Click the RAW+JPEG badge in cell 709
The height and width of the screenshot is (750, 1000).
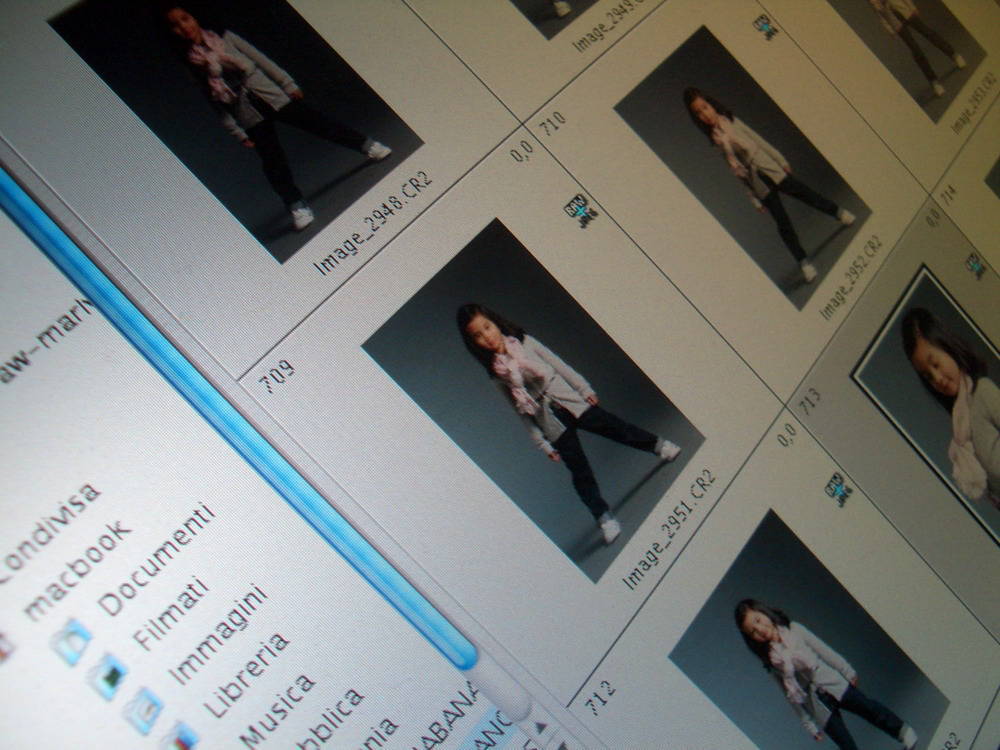click(x=581, y=210)
